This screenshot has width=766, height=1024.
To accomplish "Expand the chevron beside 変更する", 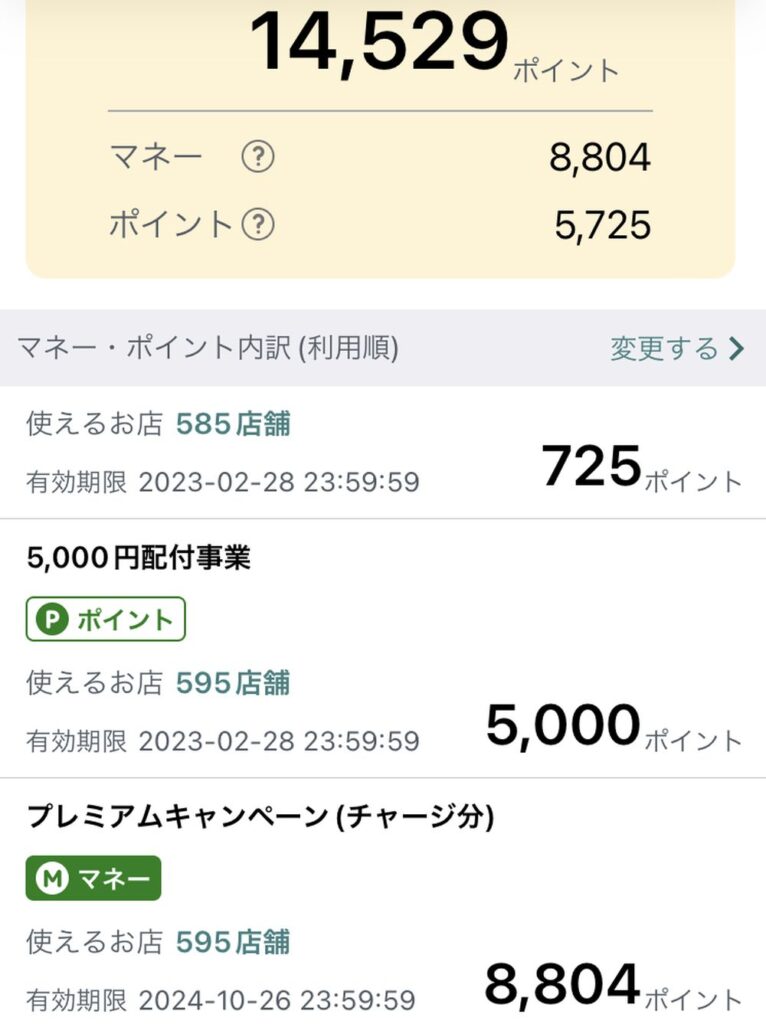I will (737, 348).
